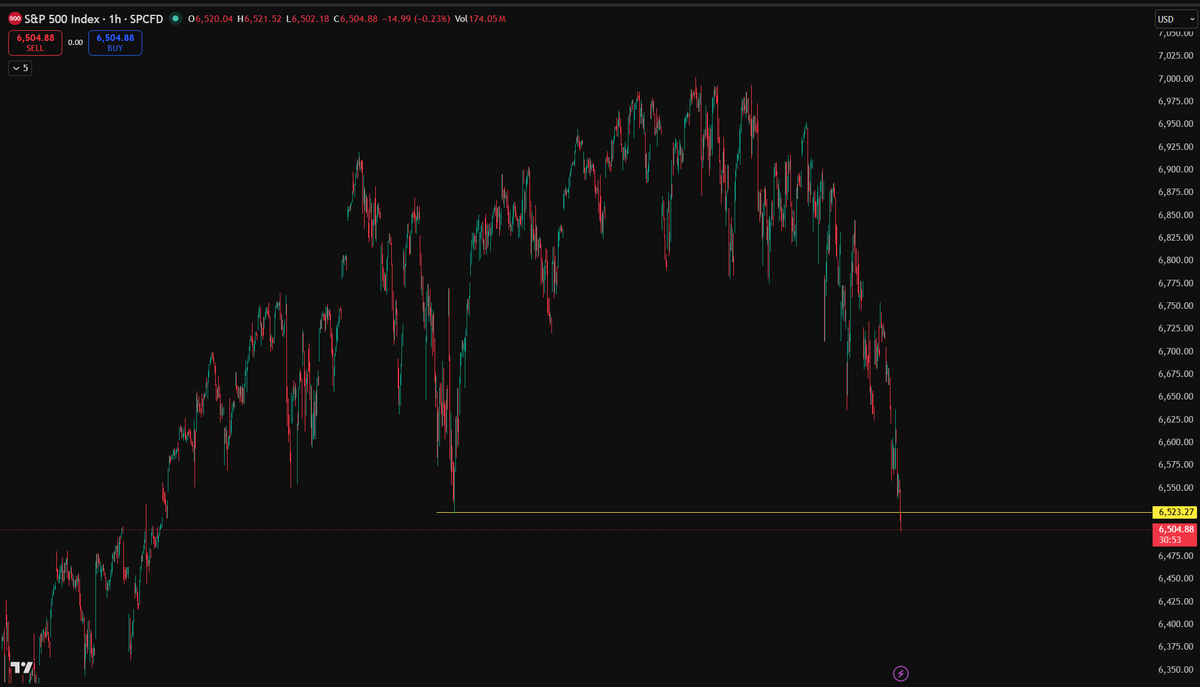Open the purple lightning event icon
This screenshot has height=687, width=1200.
[x=900, y=673]
